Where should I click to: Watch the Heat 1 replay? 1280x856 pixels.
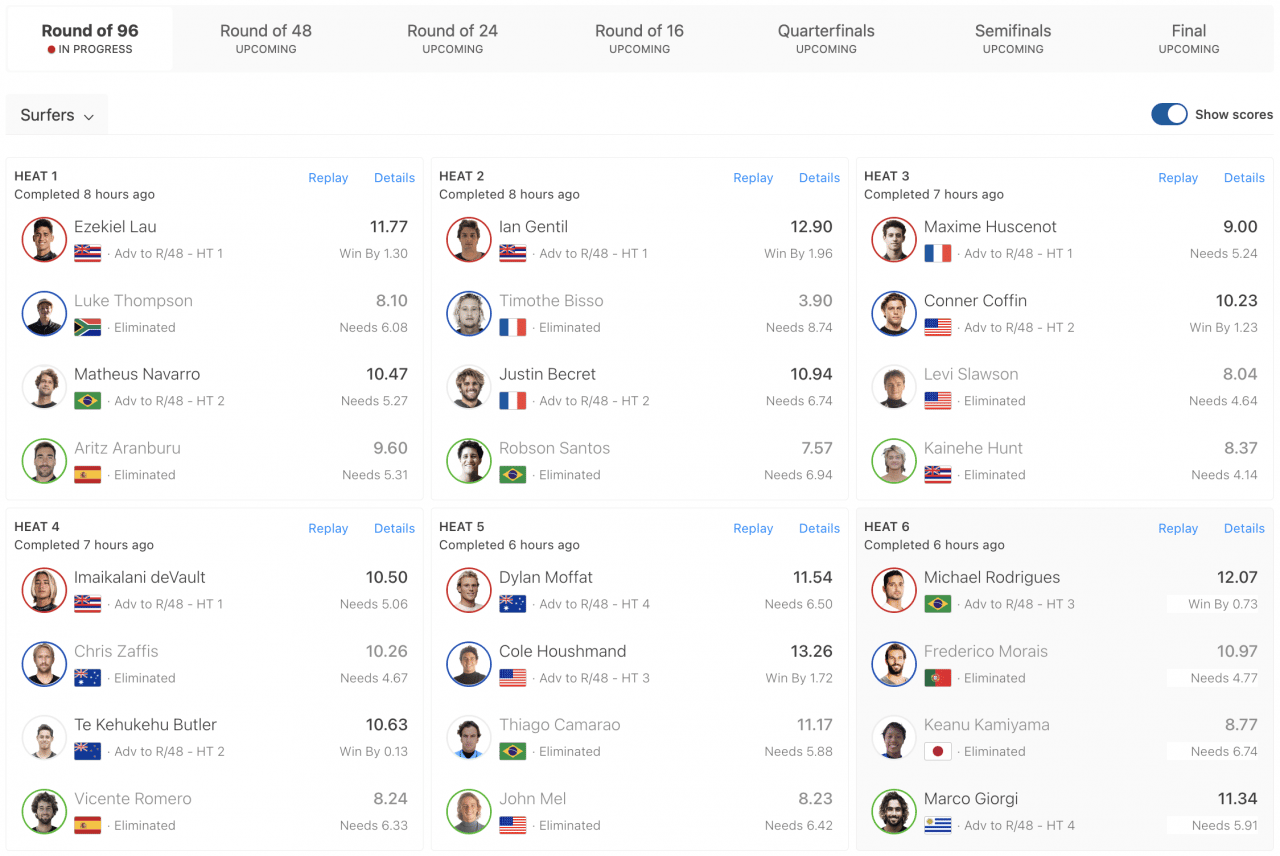click(328, 178)
